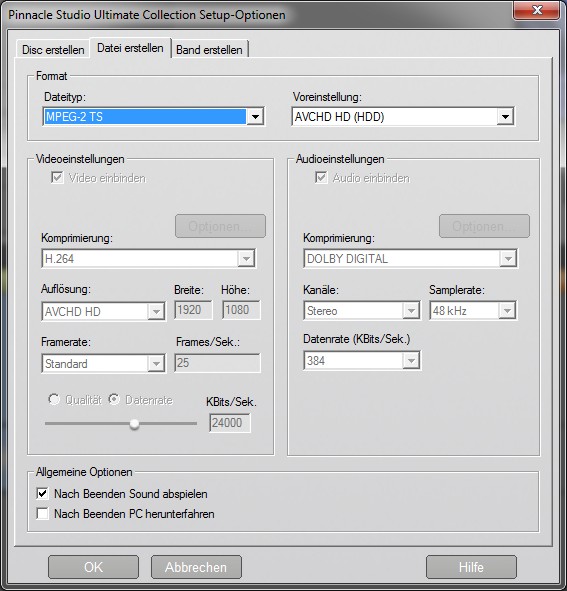Click the video Optionen button
Image resolution: width=567 pixels, height=591 pixels.
(221, 226)
